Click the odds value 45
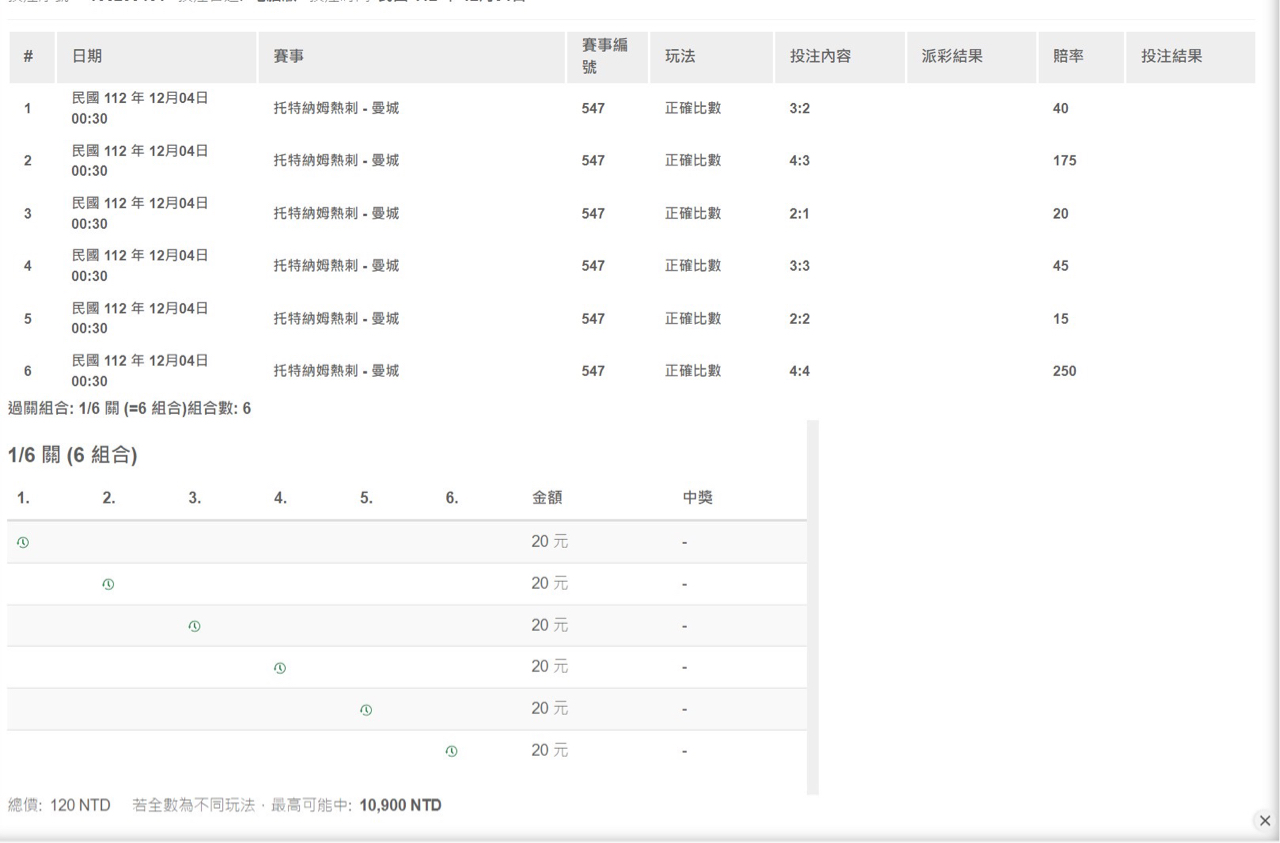 tap(1061, 266)
